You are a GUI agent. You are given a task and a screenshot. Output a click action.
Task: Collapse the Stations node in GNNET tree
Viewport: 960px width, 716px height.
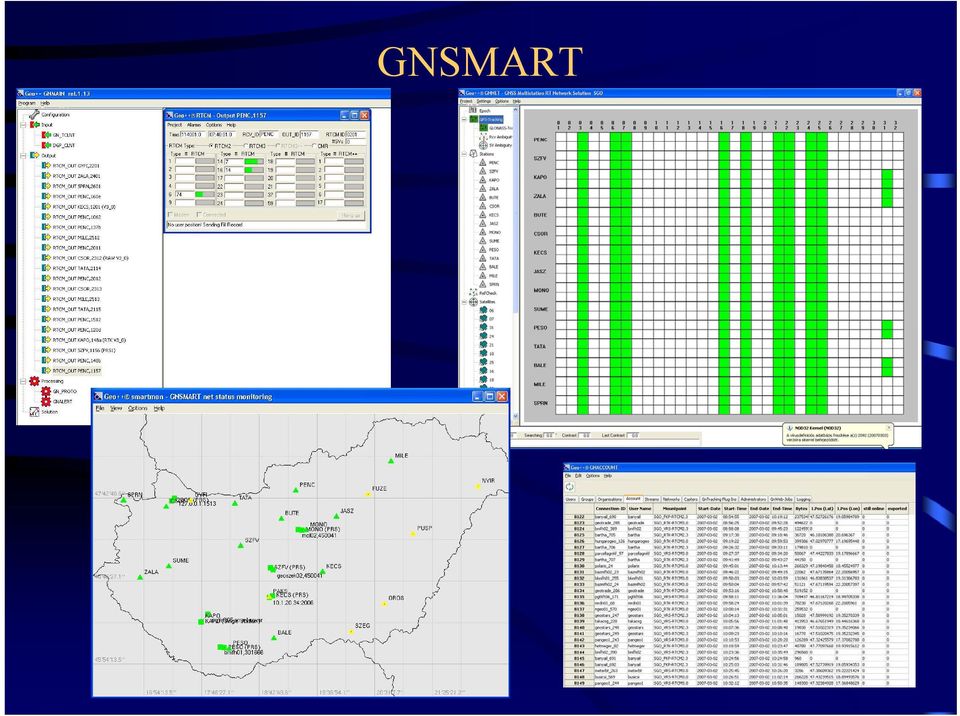465,154
